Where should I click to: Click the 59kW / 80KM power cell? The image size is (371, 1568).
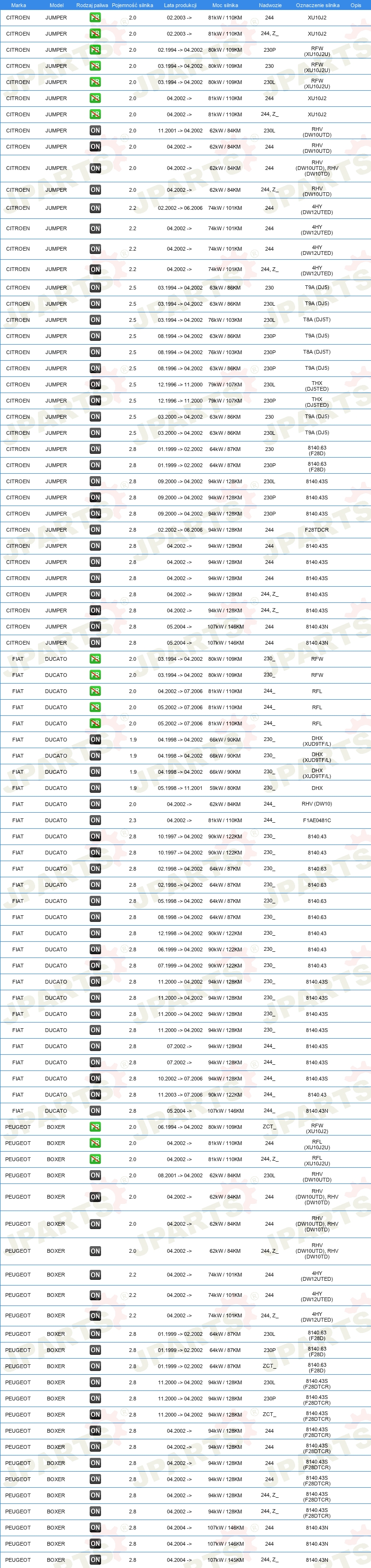[x=225, y=788]
